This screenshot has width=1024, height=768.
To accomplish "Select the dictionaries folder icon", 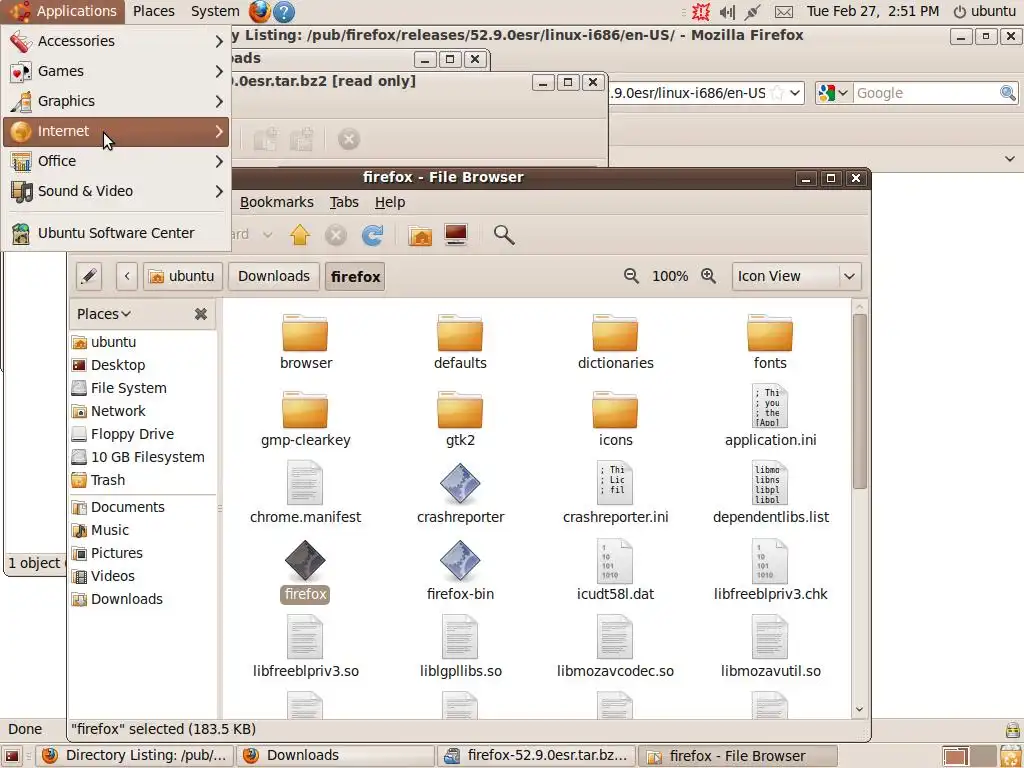I will [x=615, y=332].
